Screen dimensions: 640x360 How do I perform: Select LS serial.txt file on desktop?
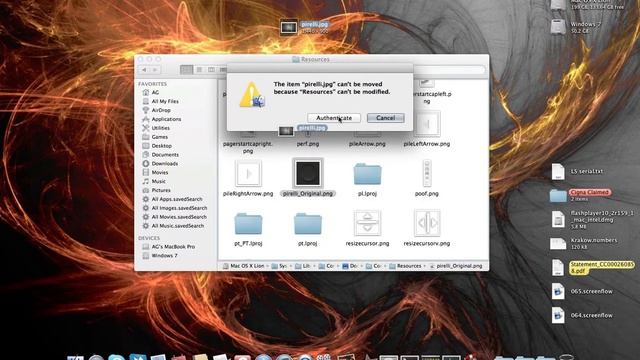558,172
